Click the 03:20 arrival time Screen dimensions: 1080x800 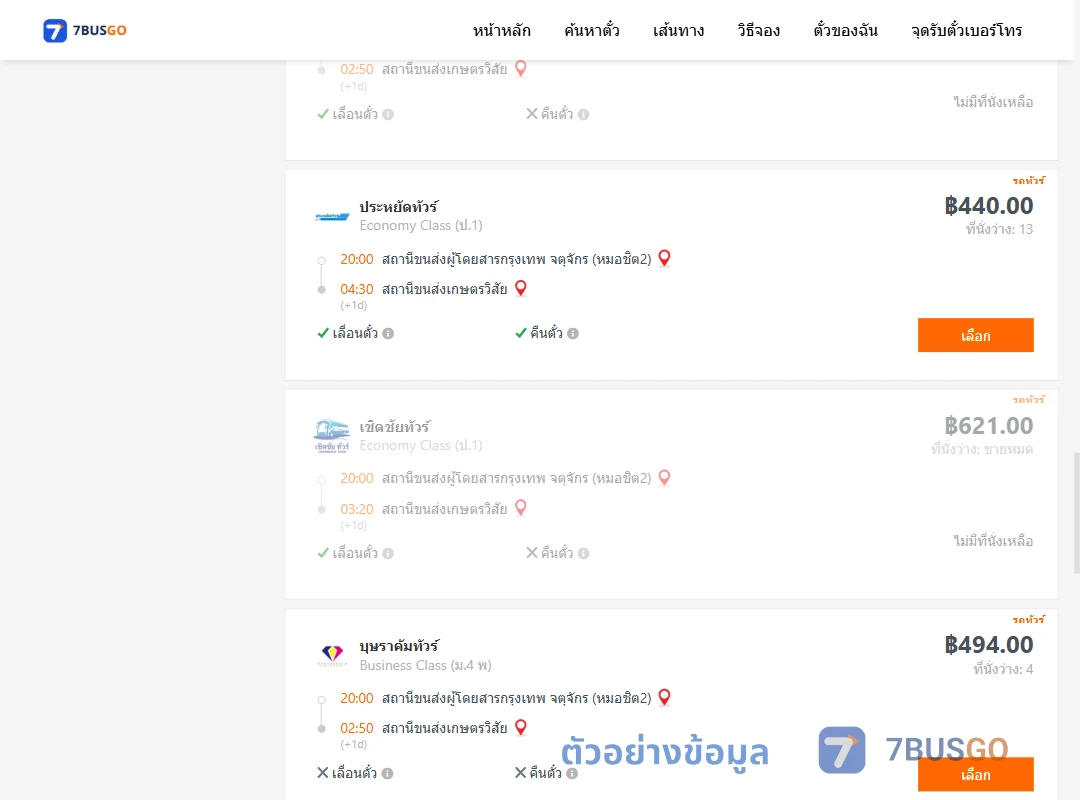click(357, 509)
